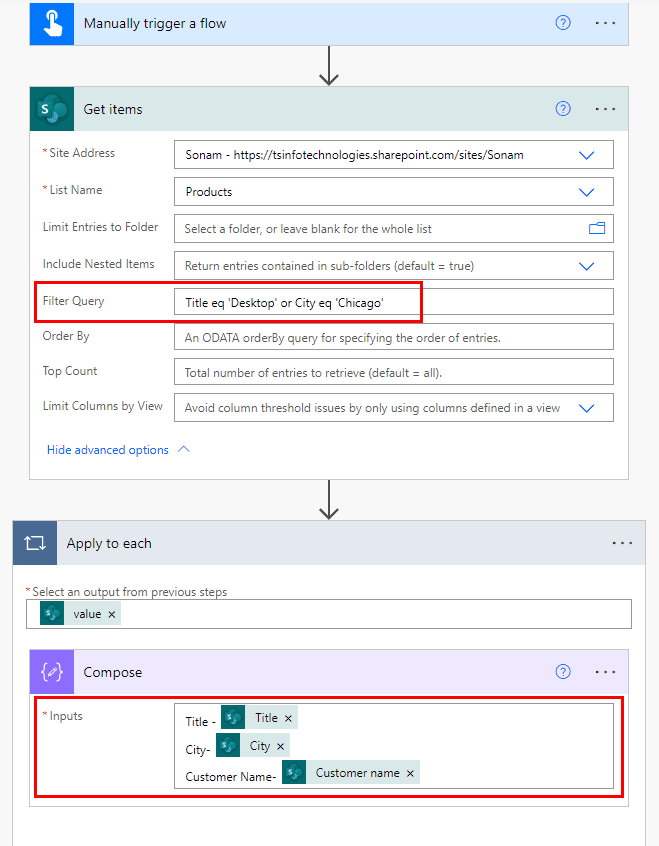Open the Compose ellipsis menu

(605, 672)
